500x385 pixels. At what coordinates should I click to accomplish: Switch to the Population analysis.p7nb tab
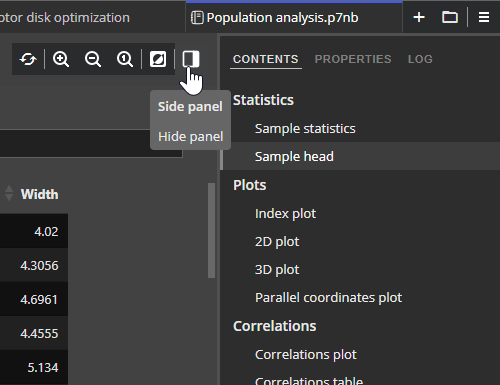tap(294, 17)
